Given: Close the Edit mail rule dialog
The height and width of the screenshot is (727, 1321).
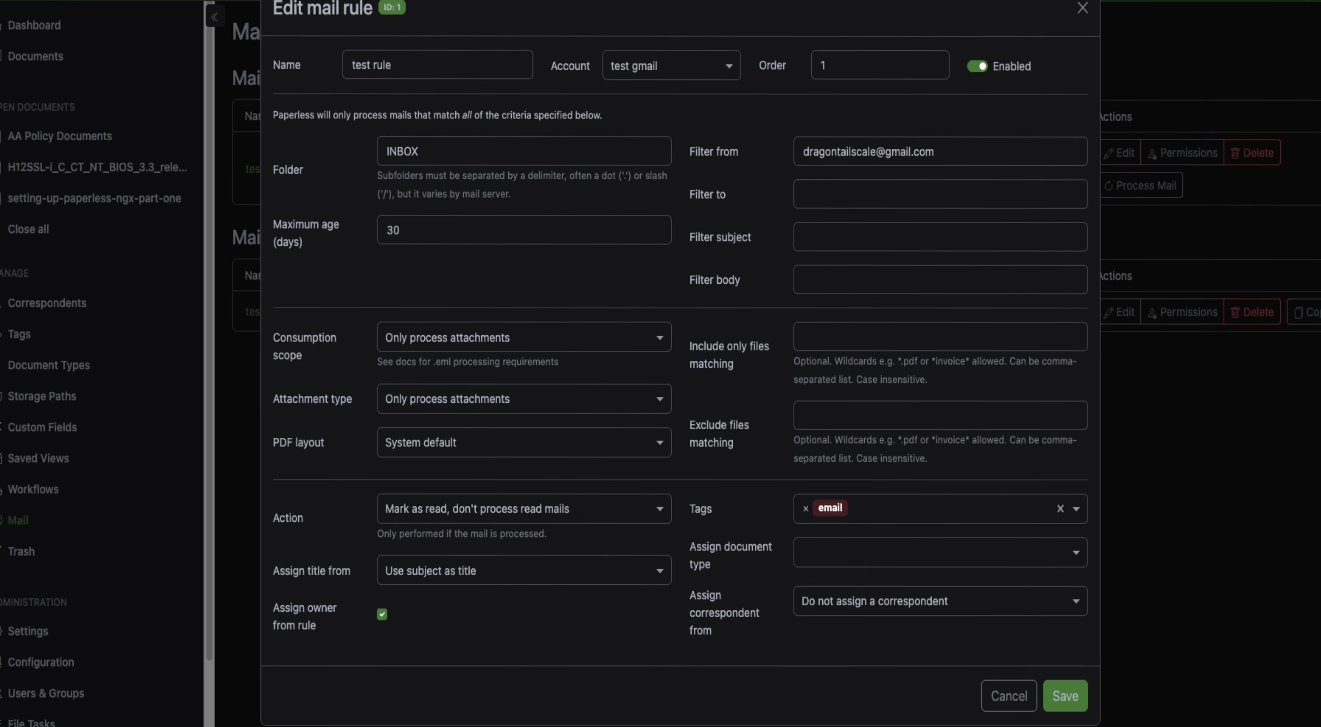Looking at the screenshot, I should (x=1082, y=8).
